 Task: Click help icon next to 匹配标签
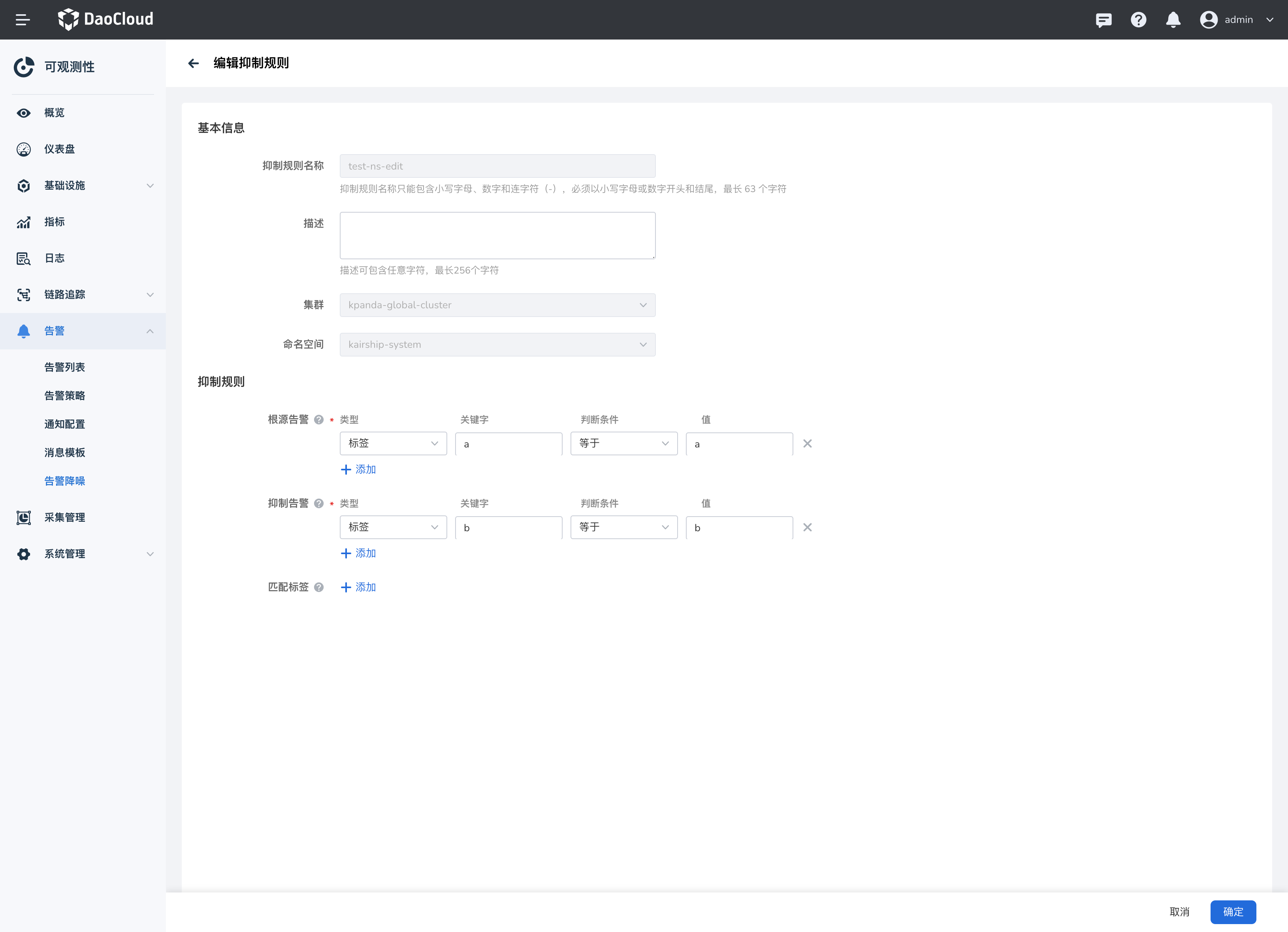tap(318, 587)
